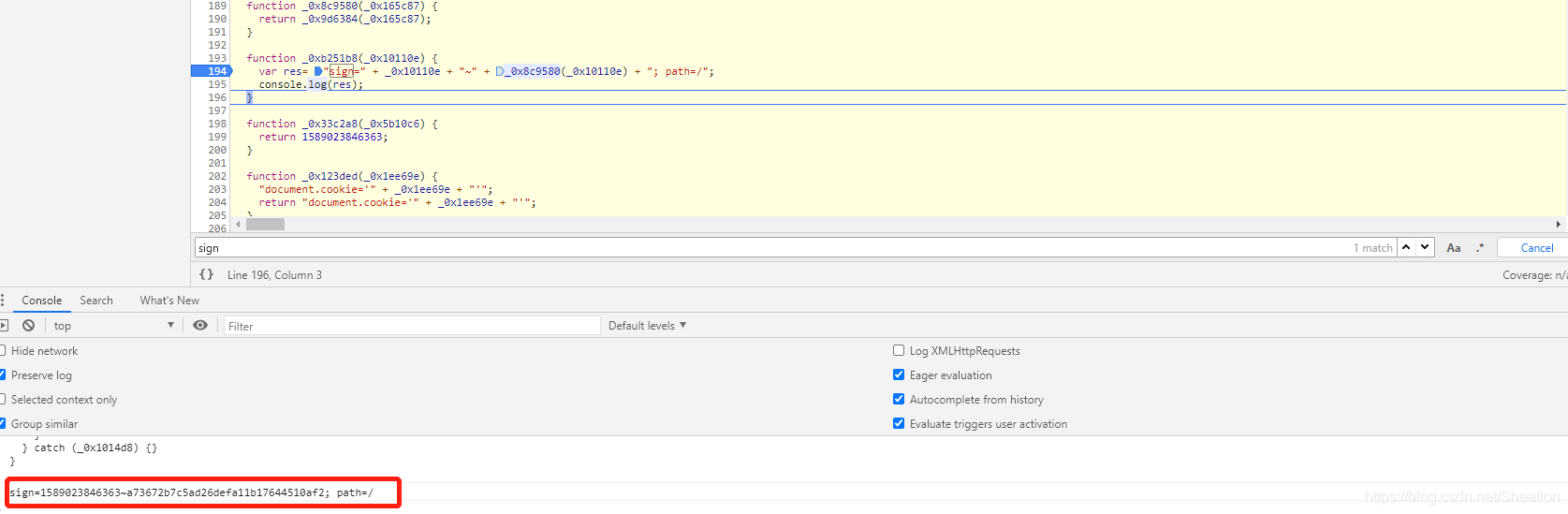Click function _0x33c2a8 declaration line

(342, 124)
